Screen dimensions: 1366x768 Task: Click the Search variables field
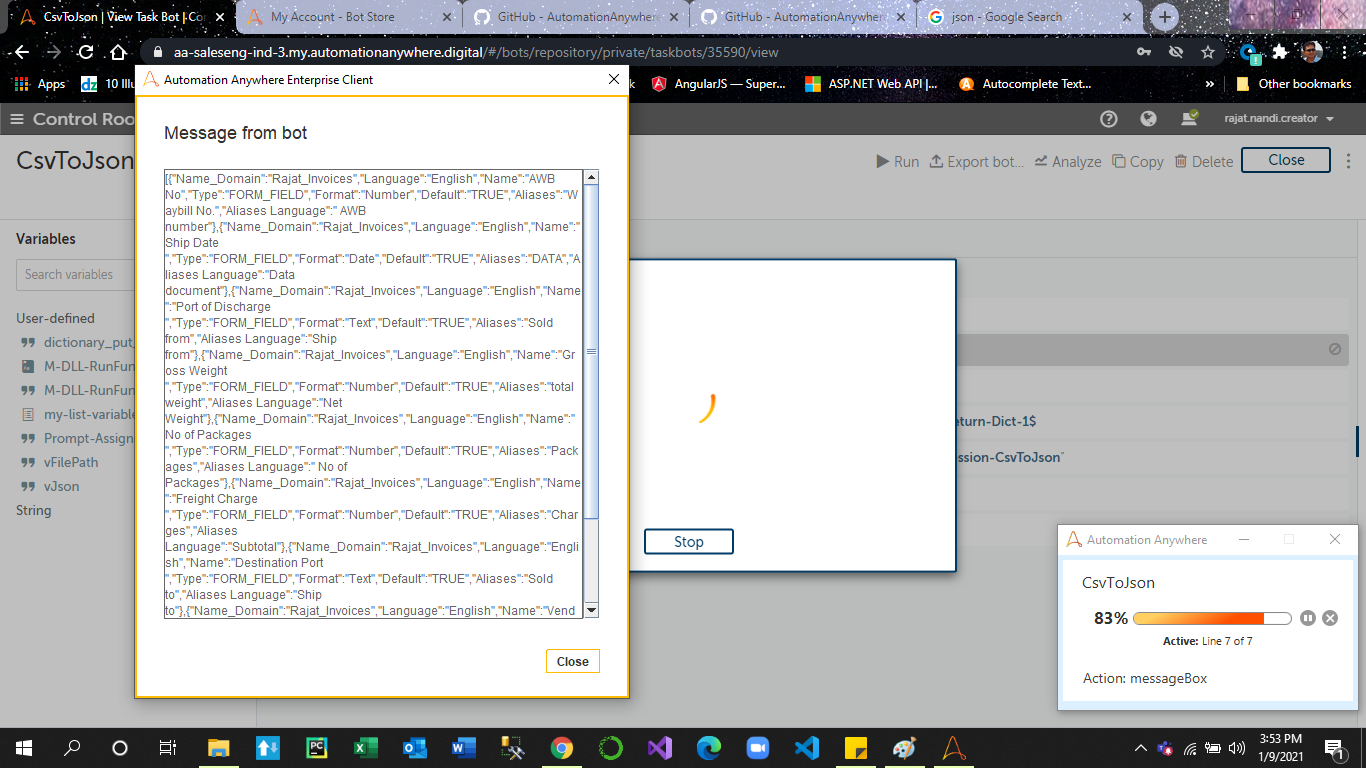coord(76,274)
